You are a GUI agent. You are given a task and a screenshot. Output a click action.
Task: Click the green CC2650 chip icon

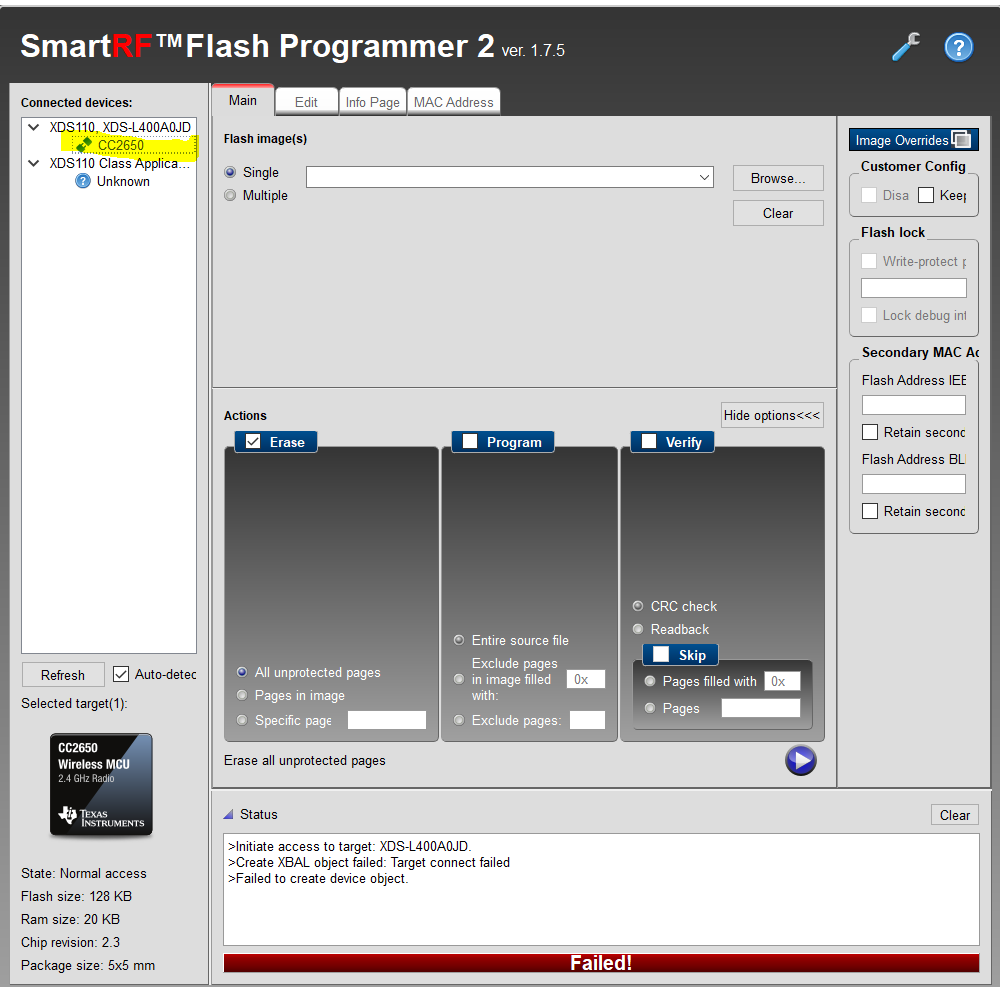pyautogui.click(x=84, y=145)
